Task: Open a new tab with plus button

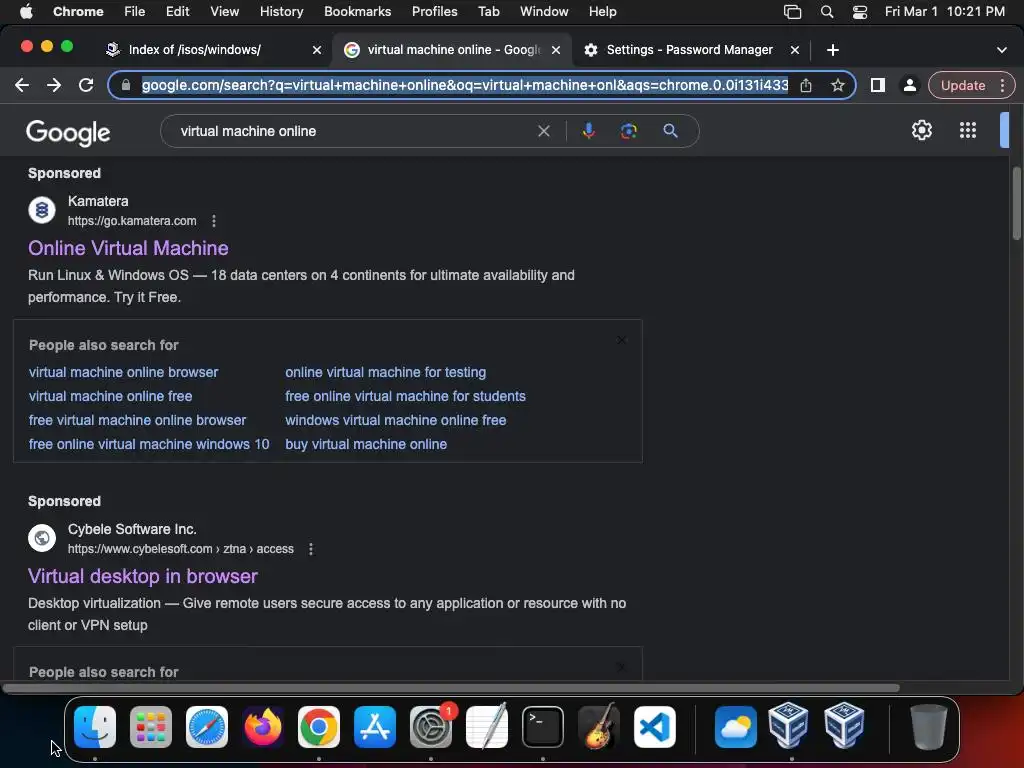Action: pyautogui.click(x=833, y=50)
